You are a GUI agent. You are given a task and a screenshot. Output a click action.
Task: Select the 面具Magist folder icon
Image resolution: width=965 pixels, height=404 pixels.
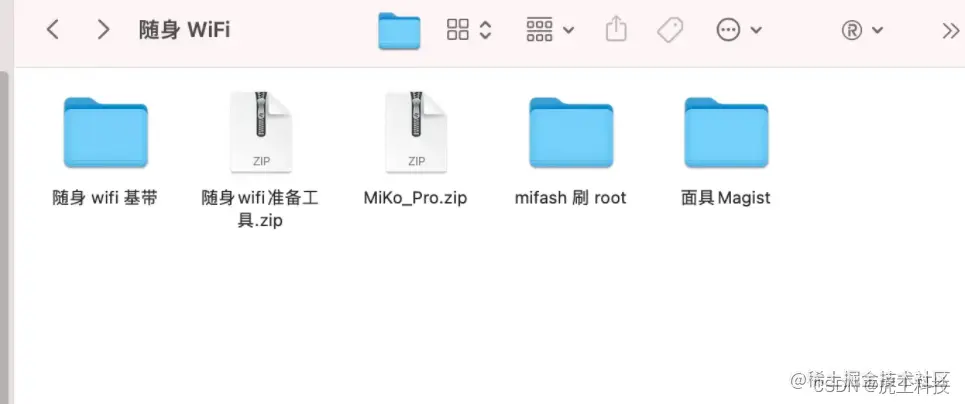click(x=726, y=132)
